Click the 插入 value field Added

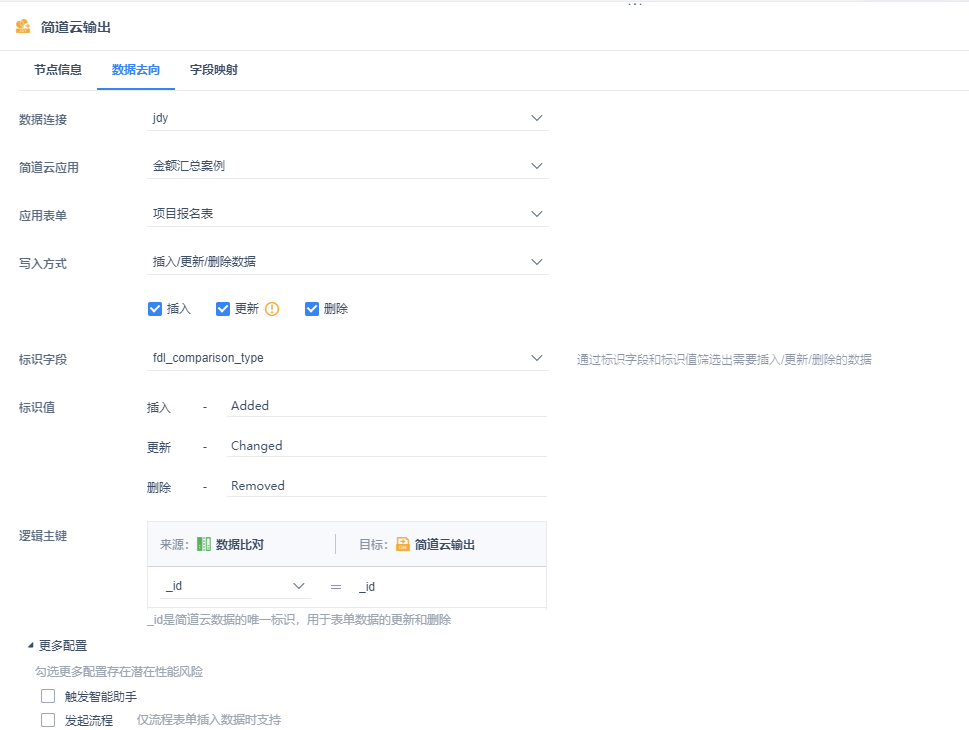pyautogui.click(x=387, y=406)
